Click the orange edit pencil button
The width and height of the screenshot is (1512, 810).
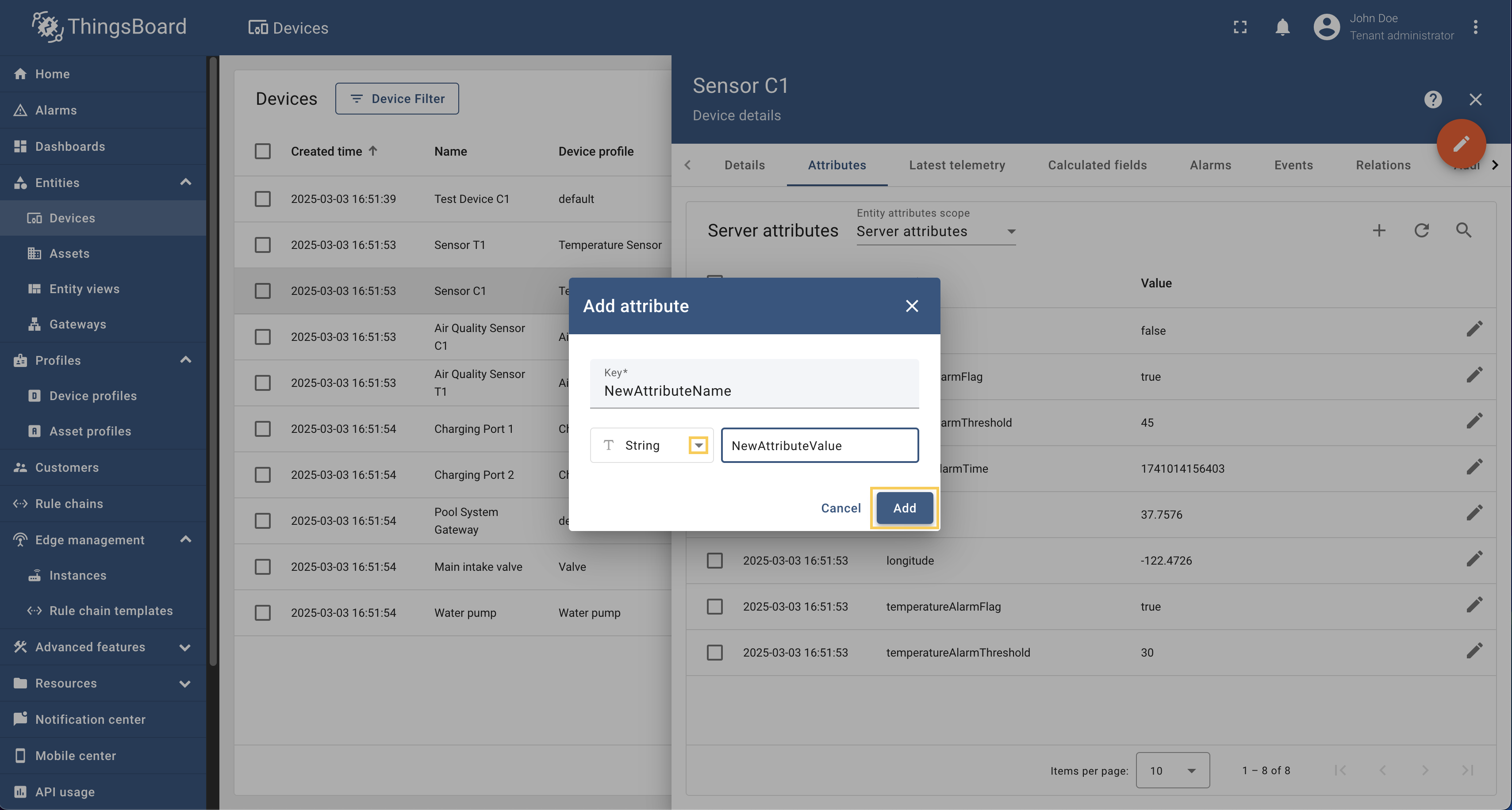coord(1462,143)
